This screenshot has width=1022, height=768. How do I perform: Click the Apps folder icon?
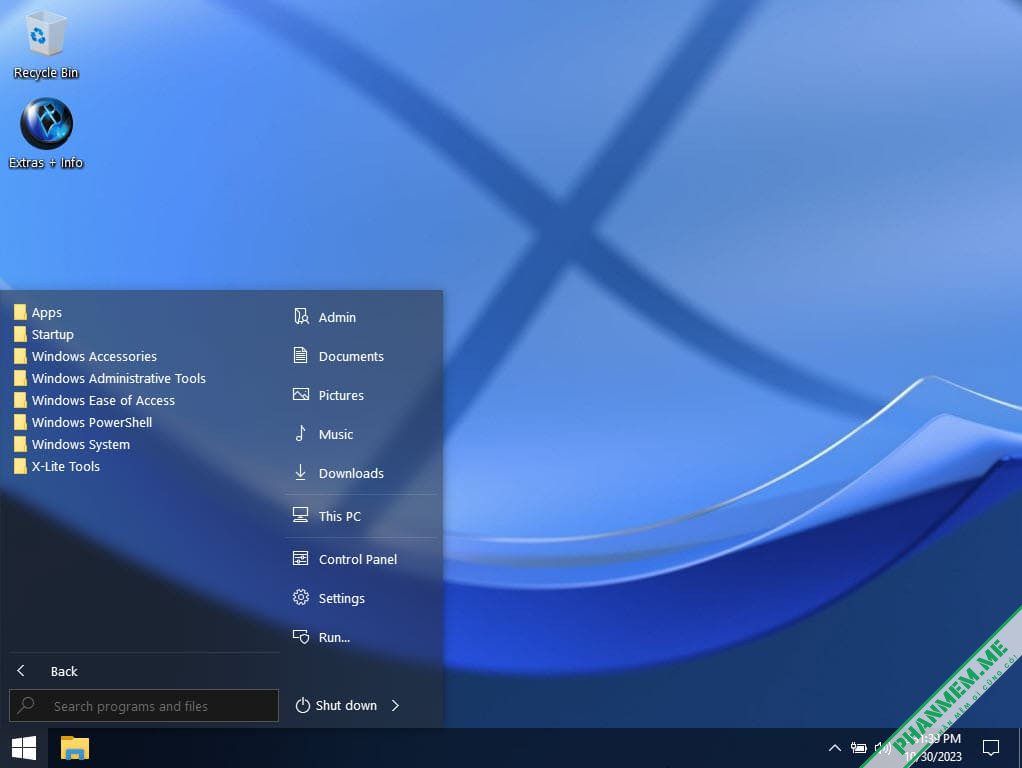tap(20, 312)
